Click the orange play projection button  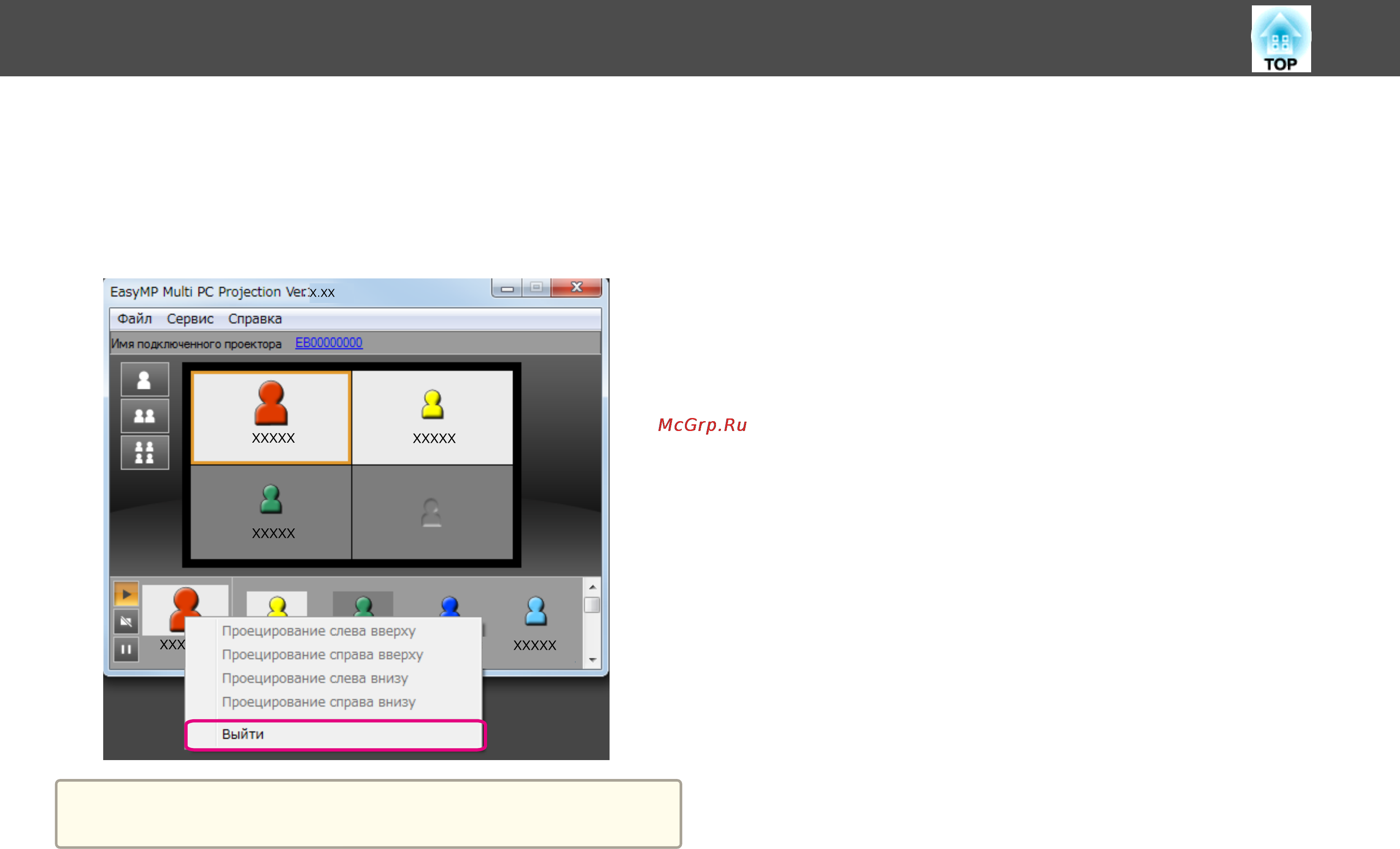[x=126, y=594]
